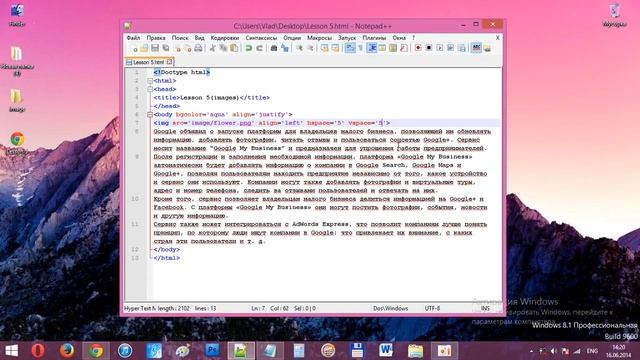The width and height of the screenshot is (640, 360).
Task: Stop macro recording black square
Action: pyautogui.click(x=429, y=48)
